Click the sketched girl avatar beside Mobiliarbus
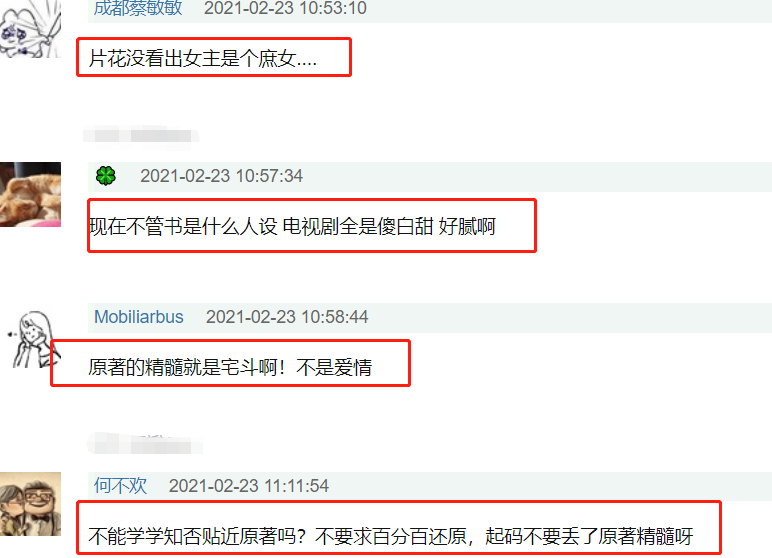772x558 pixels. 31,340
